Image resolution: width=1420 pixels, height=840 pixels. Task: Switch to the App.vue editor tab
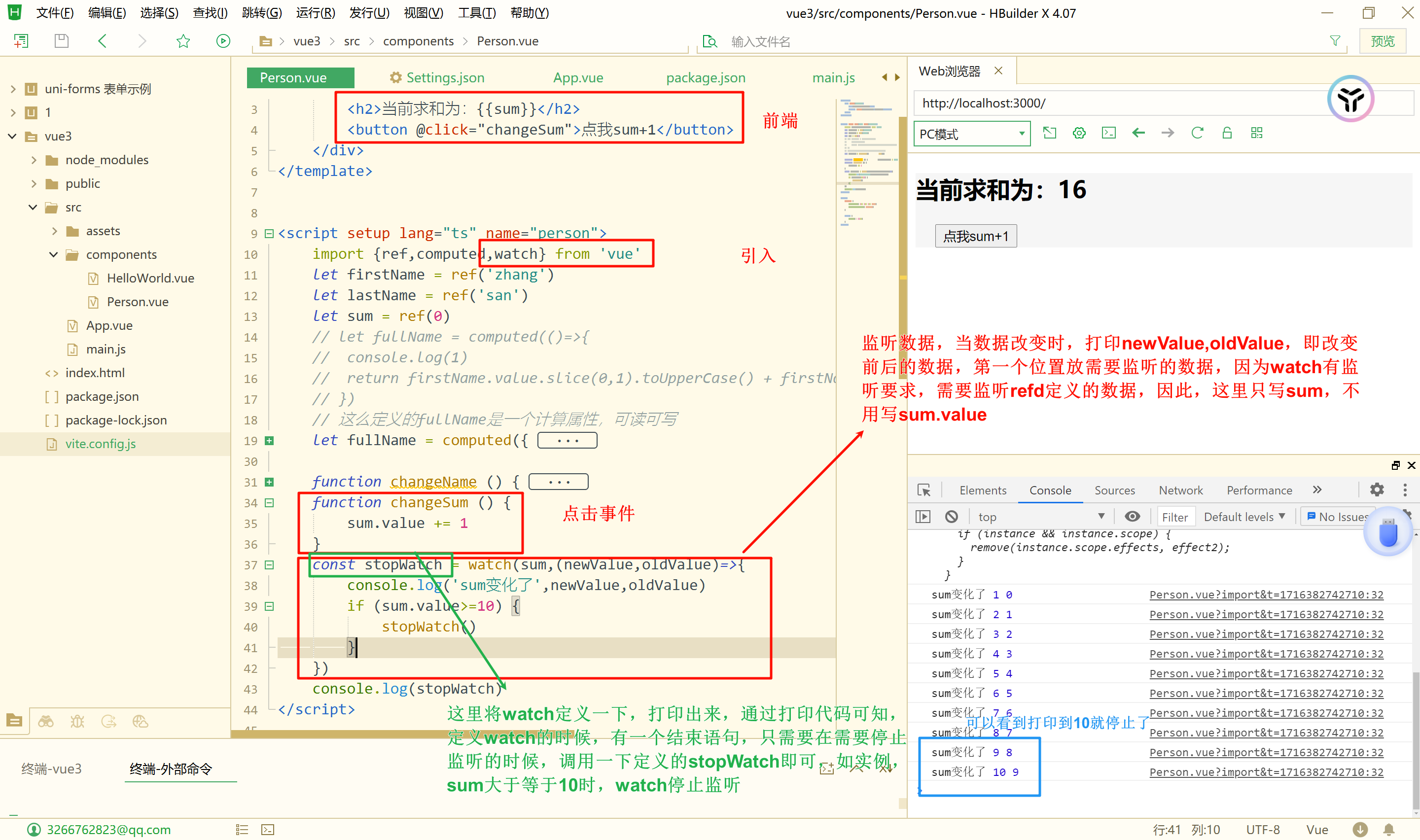[578, 77]
